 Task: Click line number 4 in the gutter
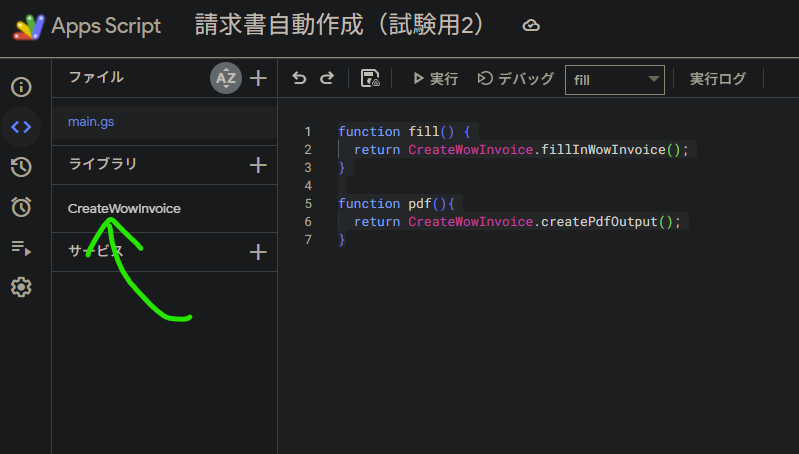pyautogui.click(x=308, y=185)
